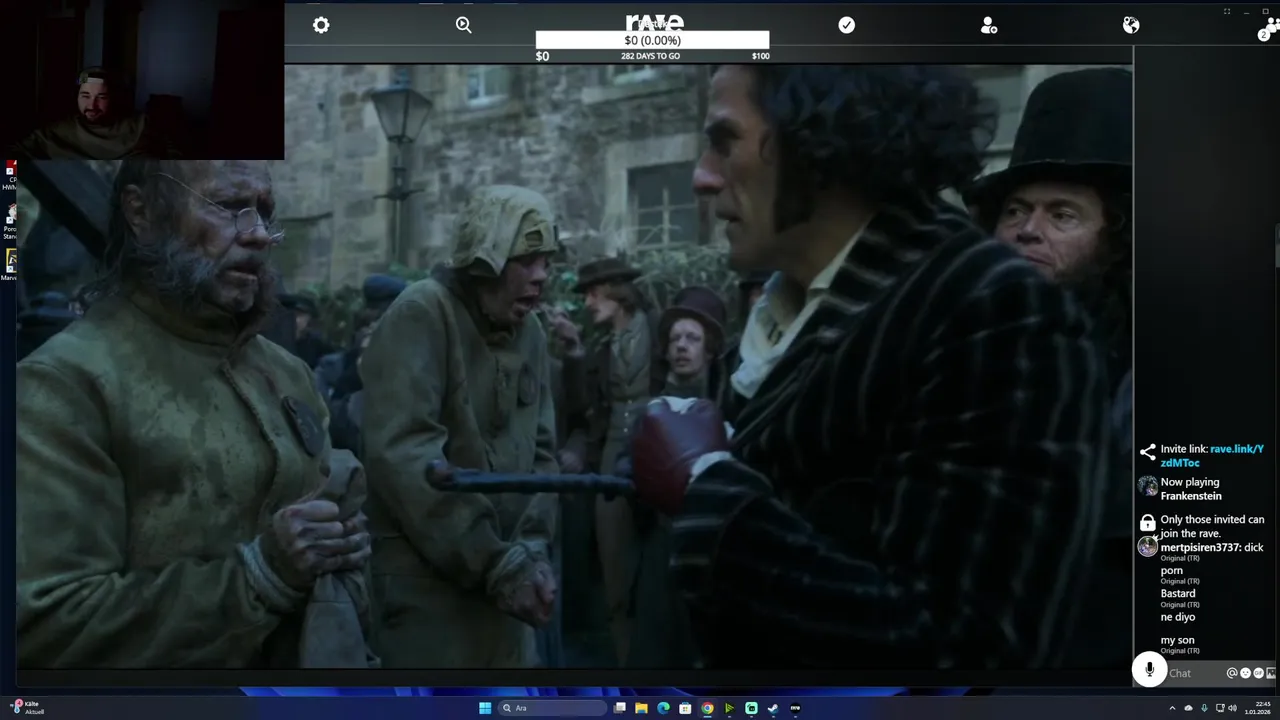Click the @ mention icon in chat box
The image size is (1280, 720).
1232,673
